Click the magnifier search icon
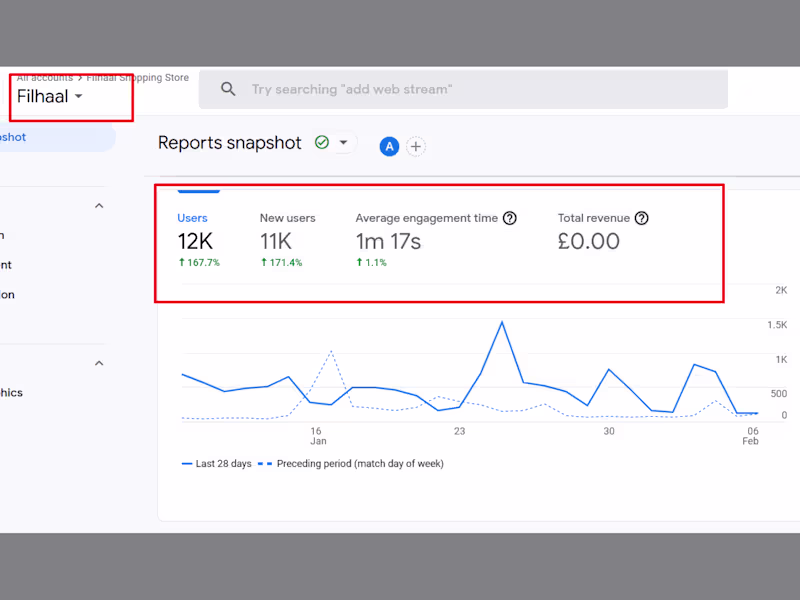The width and height of the screenshot is (800, 600). coord(228,89)
